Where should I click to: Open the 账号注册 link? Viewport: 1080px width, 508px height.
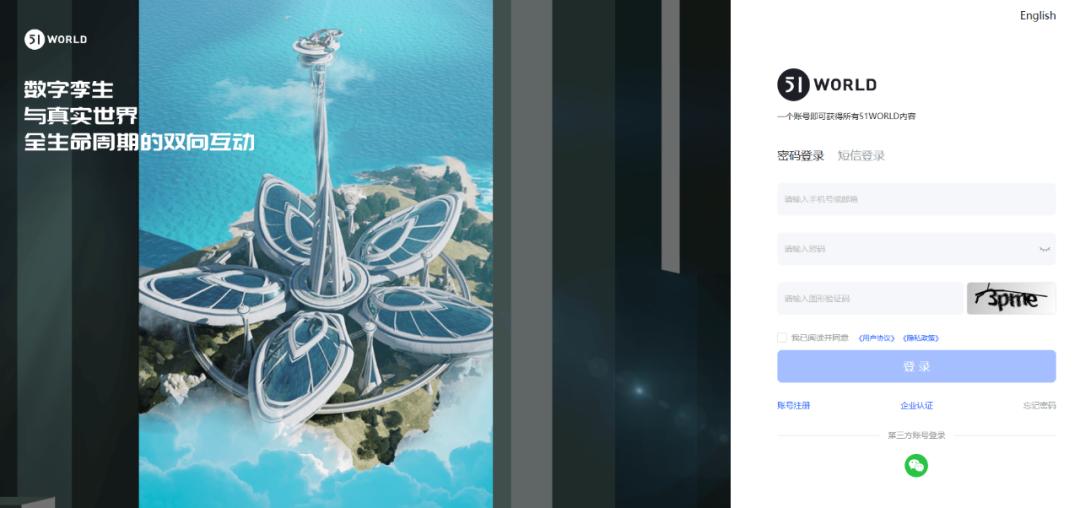click(x=793, y=405)
